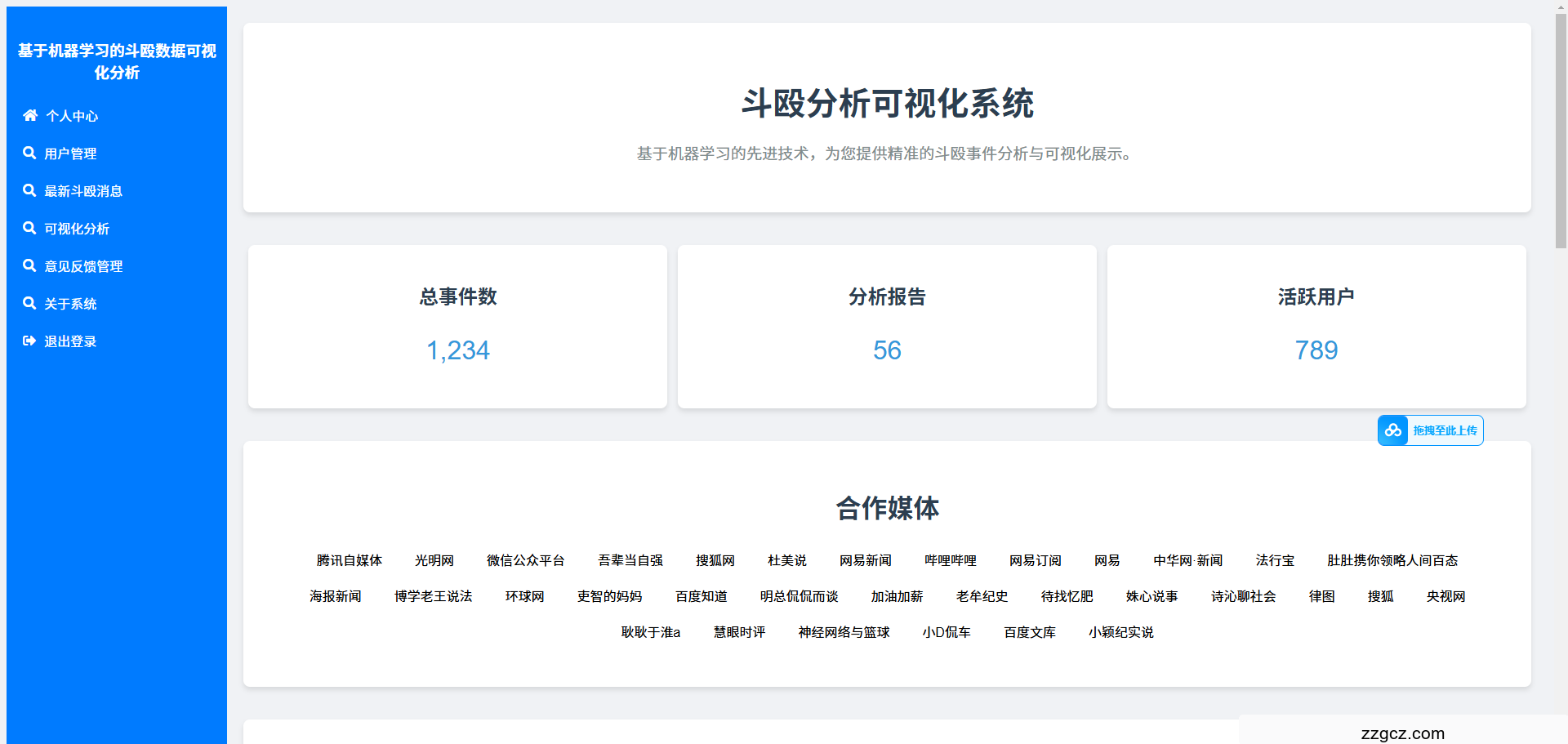Image resolution: width=1568 pixels, height=744 pixels.
Task: Click the cloud upload icon in floating widget
Action: pos(1392,430)
